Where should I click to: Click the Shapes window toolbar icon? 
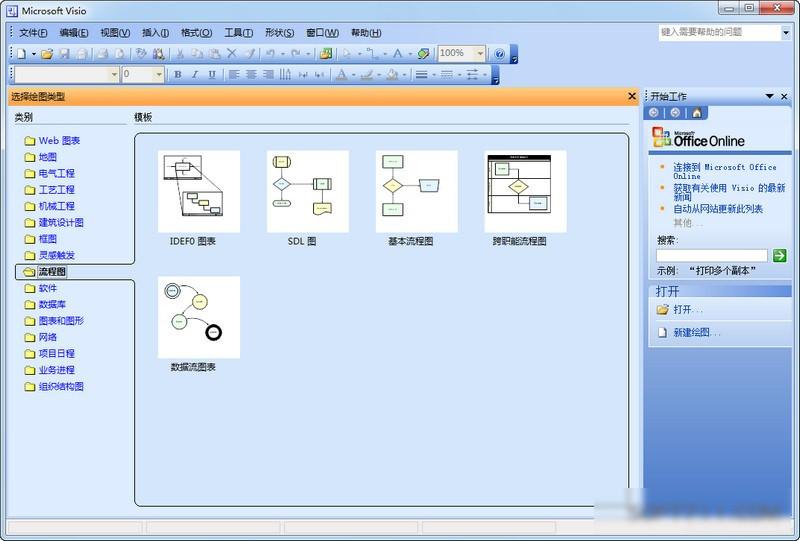pos(326,54)
